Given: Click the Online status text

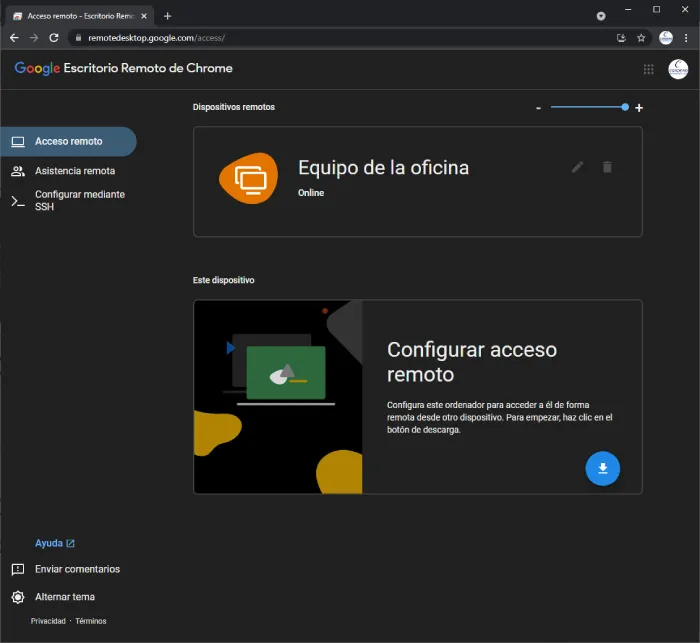Looking at the screenshot, I should click(x=311, y=193).
